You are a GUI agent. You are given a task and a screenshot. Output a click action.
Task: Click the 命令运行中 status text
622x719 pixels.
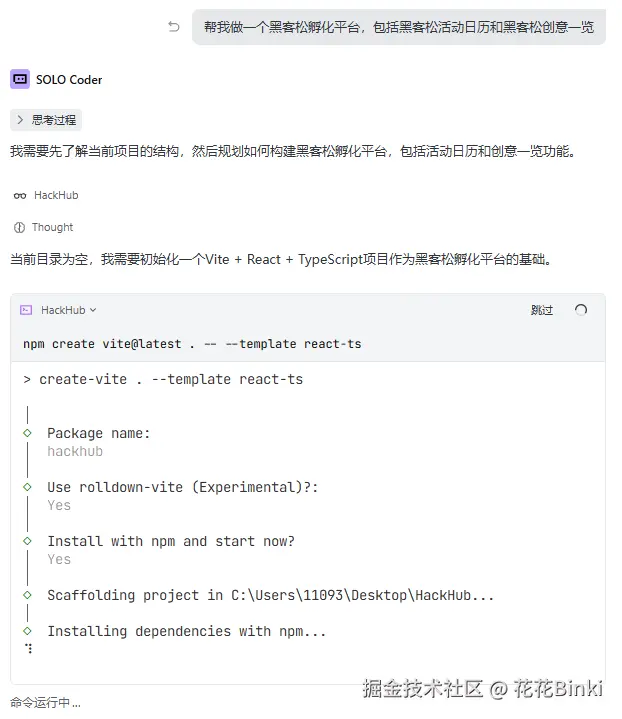click(x=45, y=703)
